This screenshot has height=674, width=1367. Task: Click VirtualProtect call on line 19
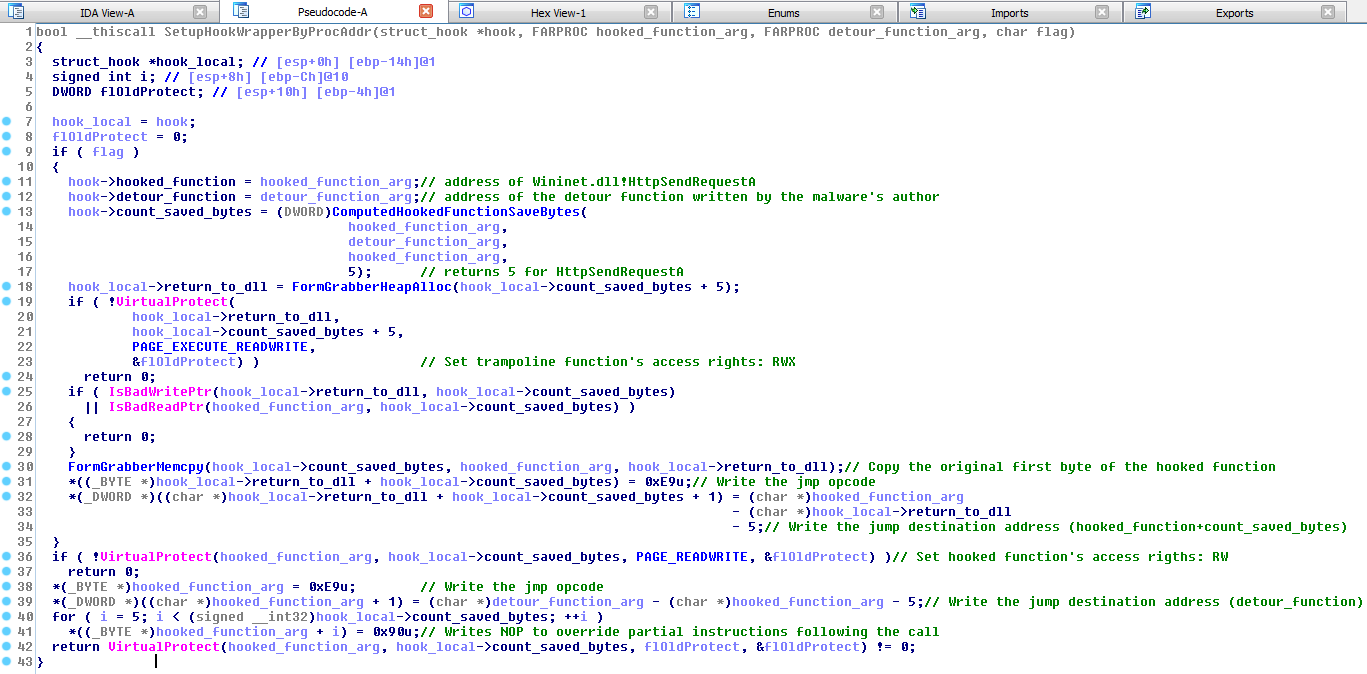(172, 302)
